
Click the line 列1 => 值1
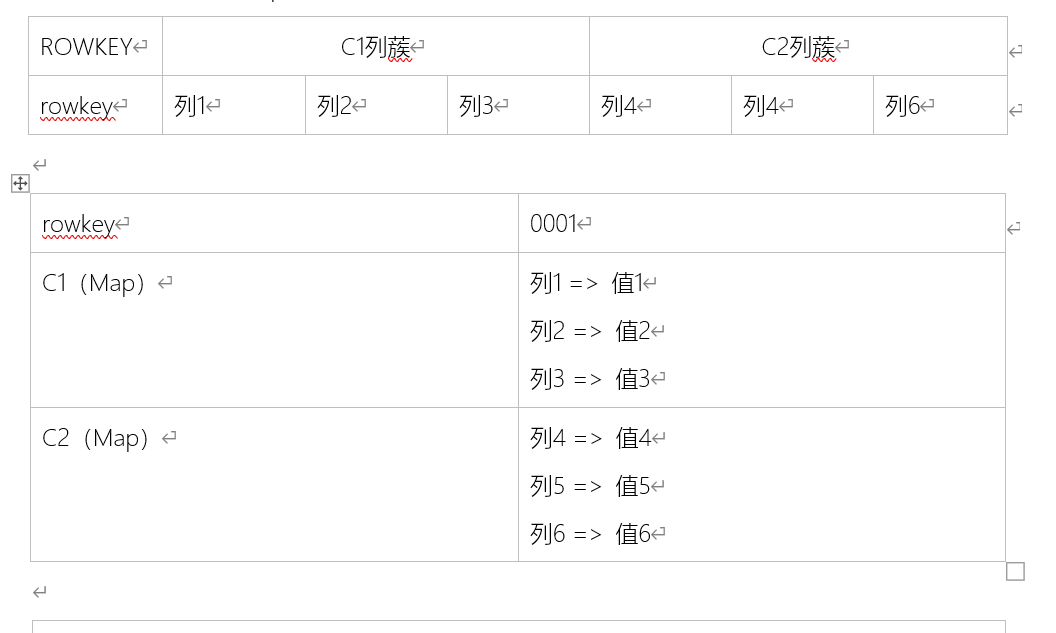586,284
